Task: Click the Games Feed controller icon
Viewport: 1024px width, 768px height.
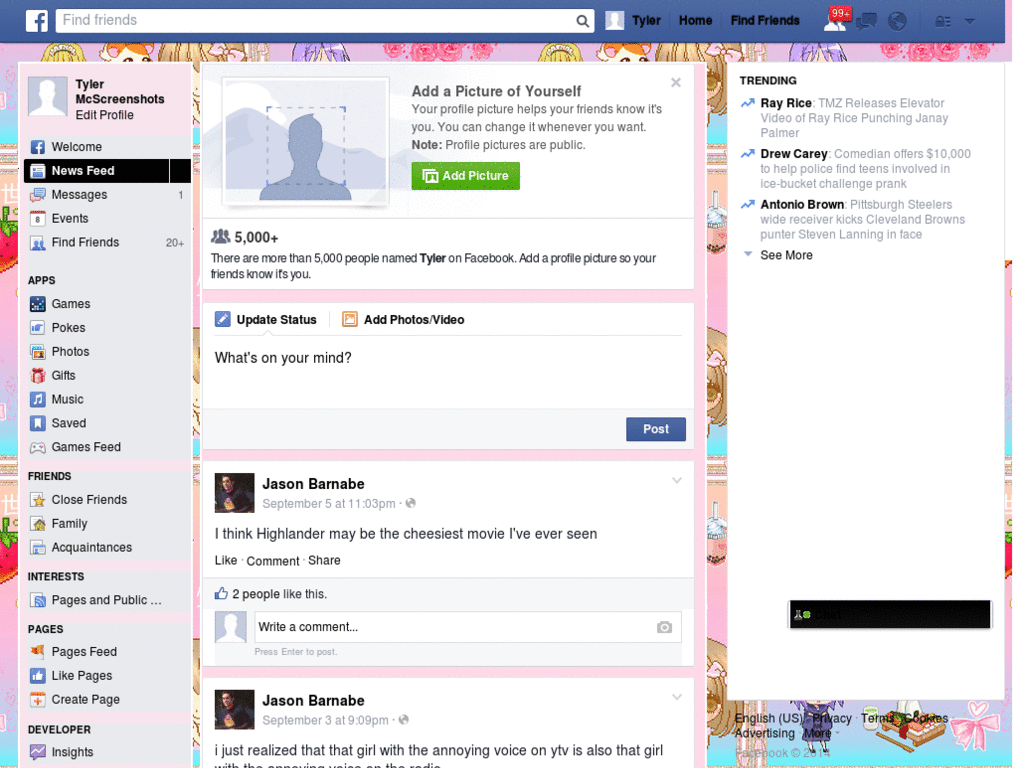Action: coord(38,447)
